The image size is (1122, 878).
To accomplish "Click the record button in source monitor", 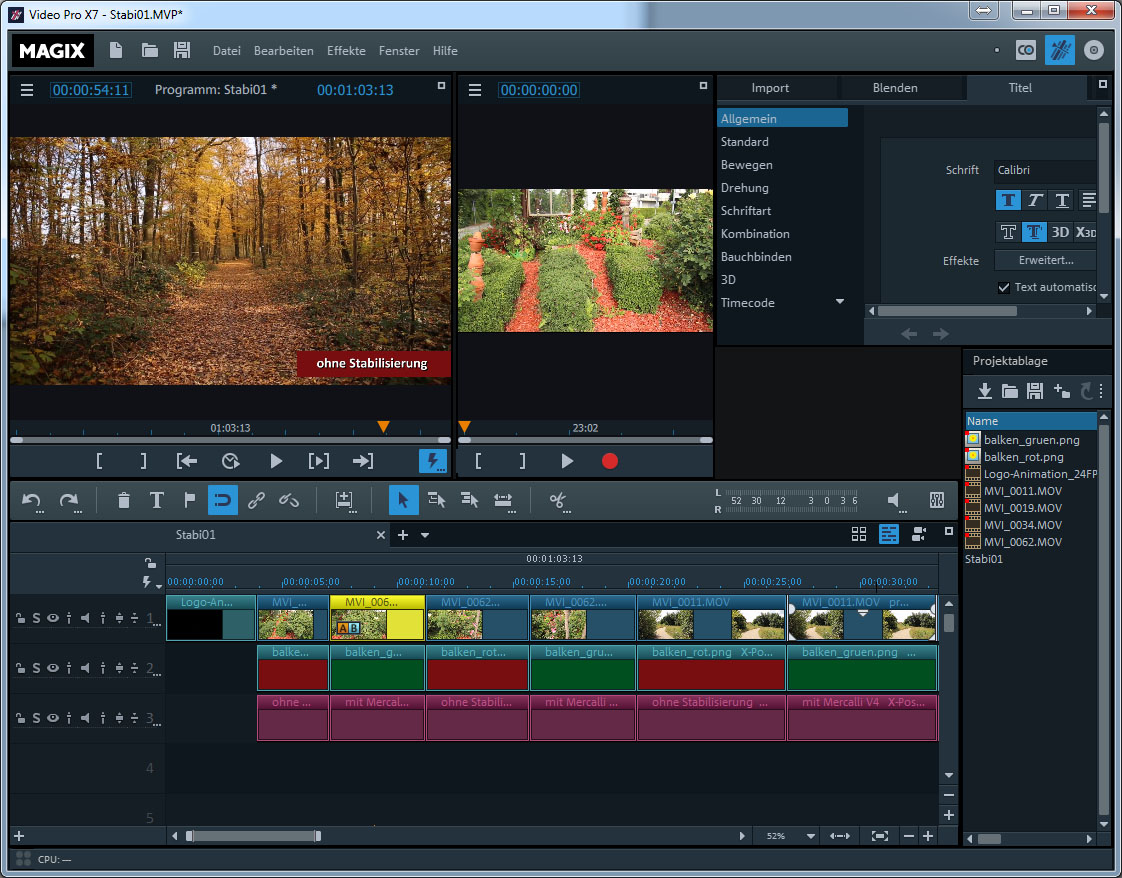I will (x=610, y=462).
